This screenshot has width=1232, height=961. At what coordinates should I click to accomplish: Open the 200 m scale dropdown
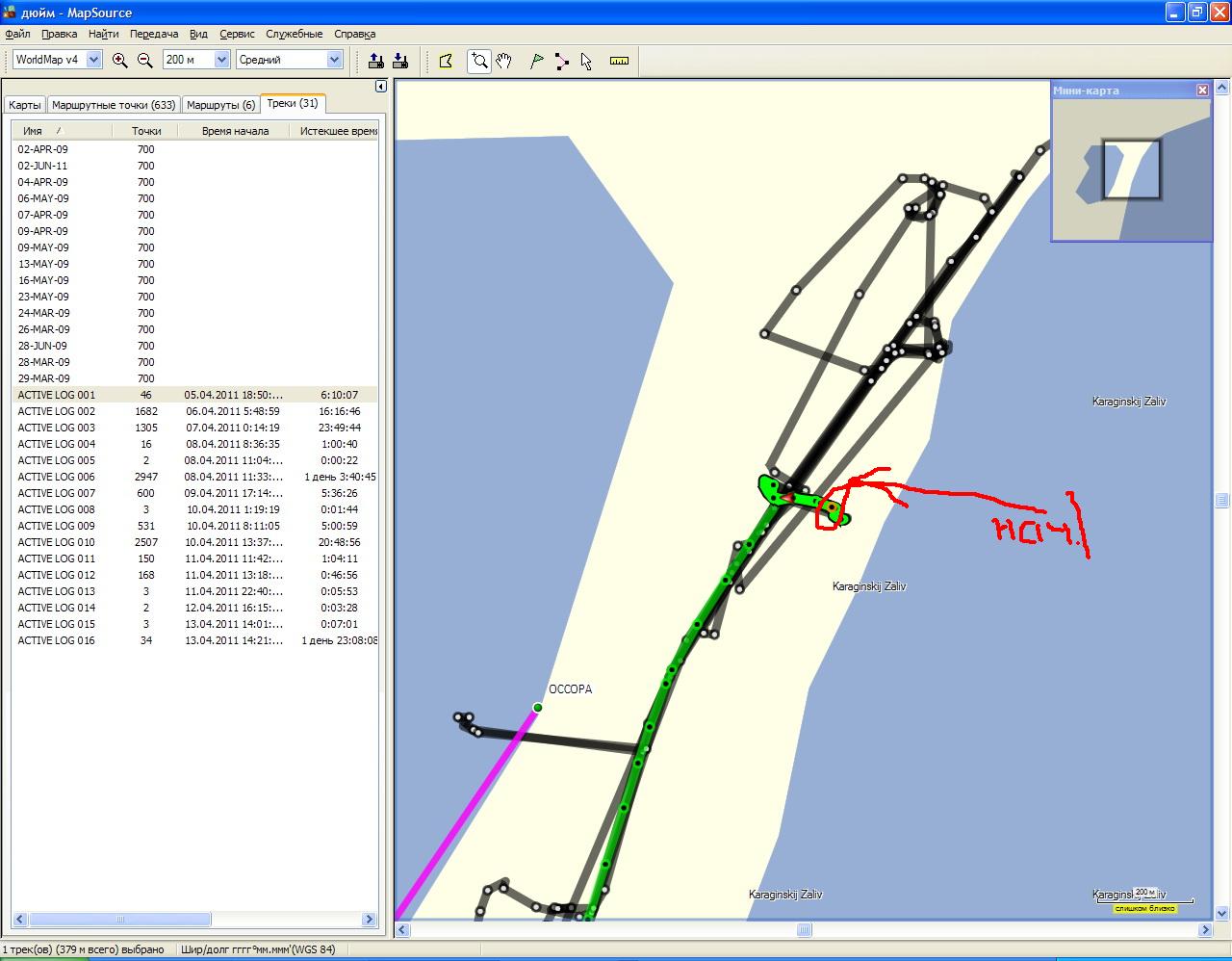tap(221, 60)
